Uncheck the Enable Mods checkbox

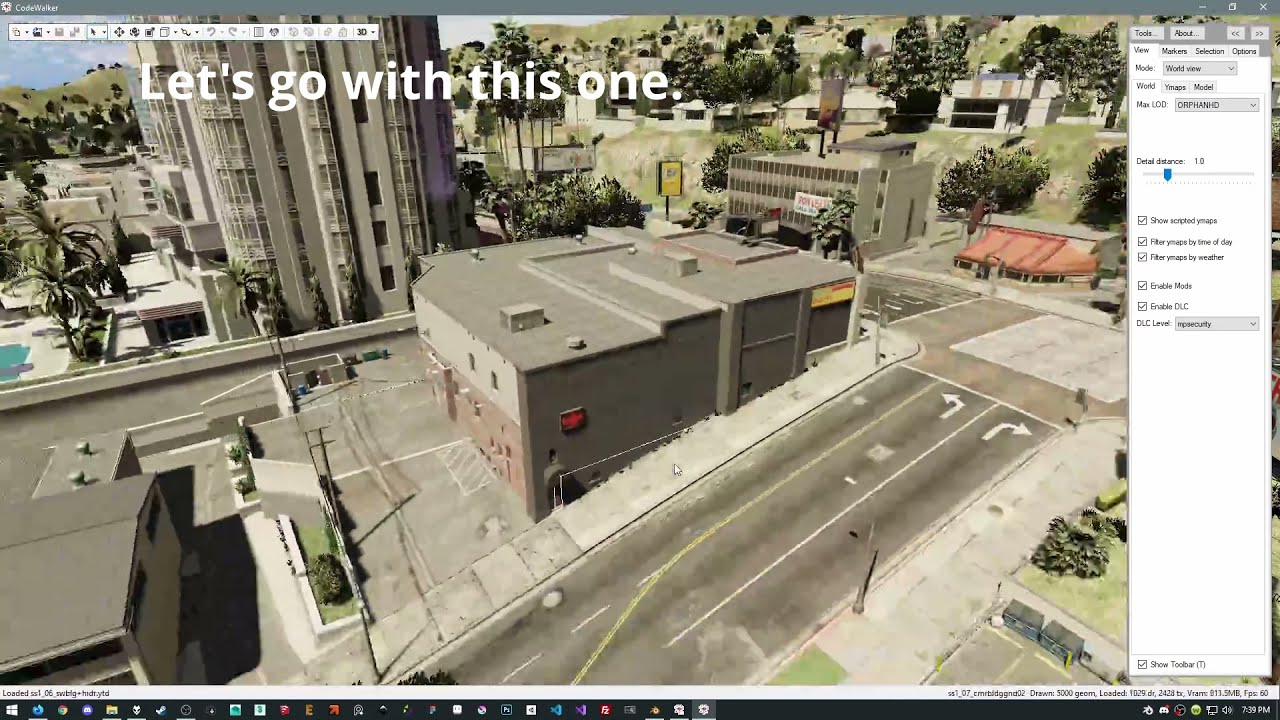point(1142,286)
